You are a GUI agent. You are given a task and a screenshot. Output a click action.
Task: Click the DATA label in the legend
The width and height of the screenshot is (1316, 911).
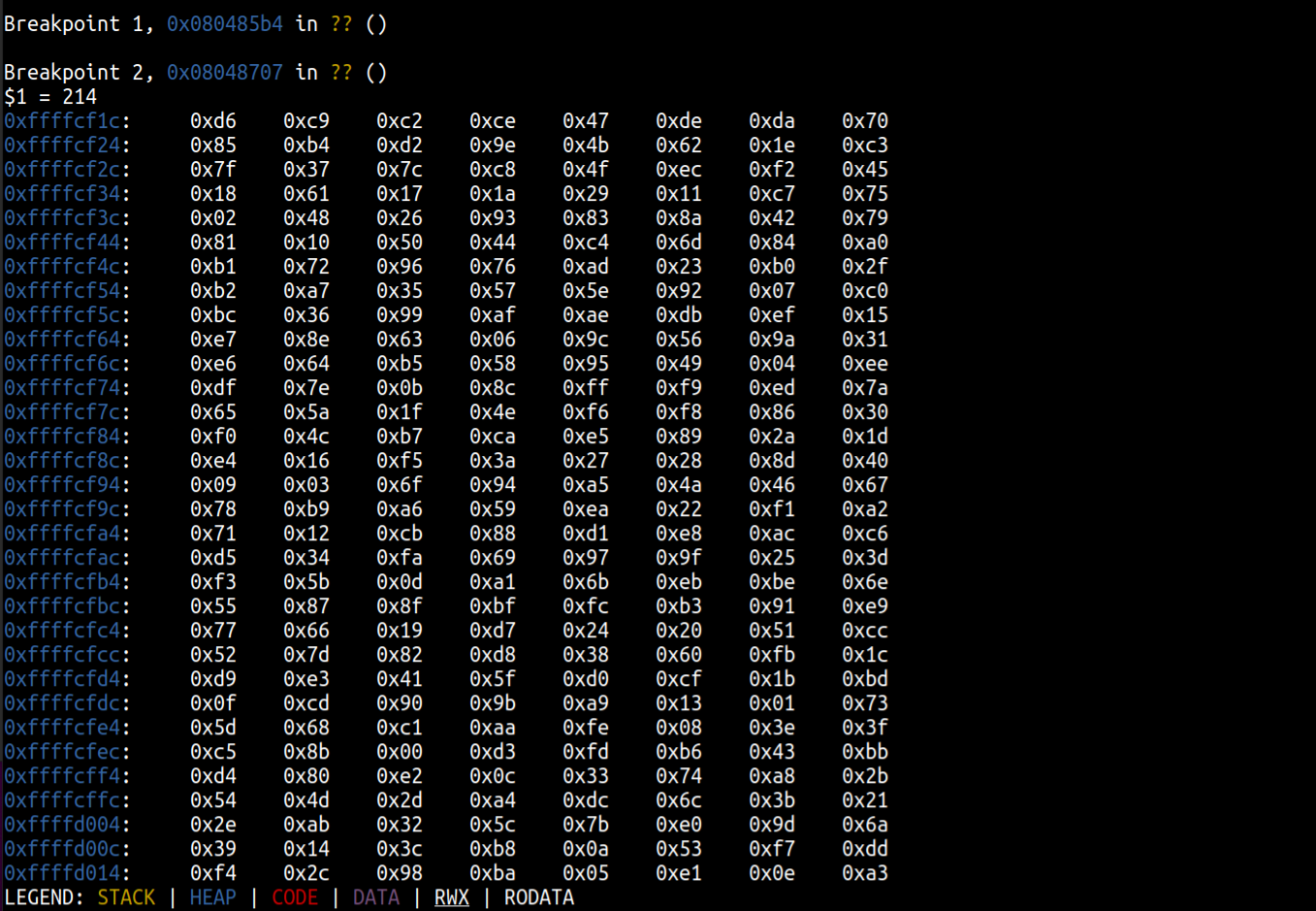click(375, 897)
